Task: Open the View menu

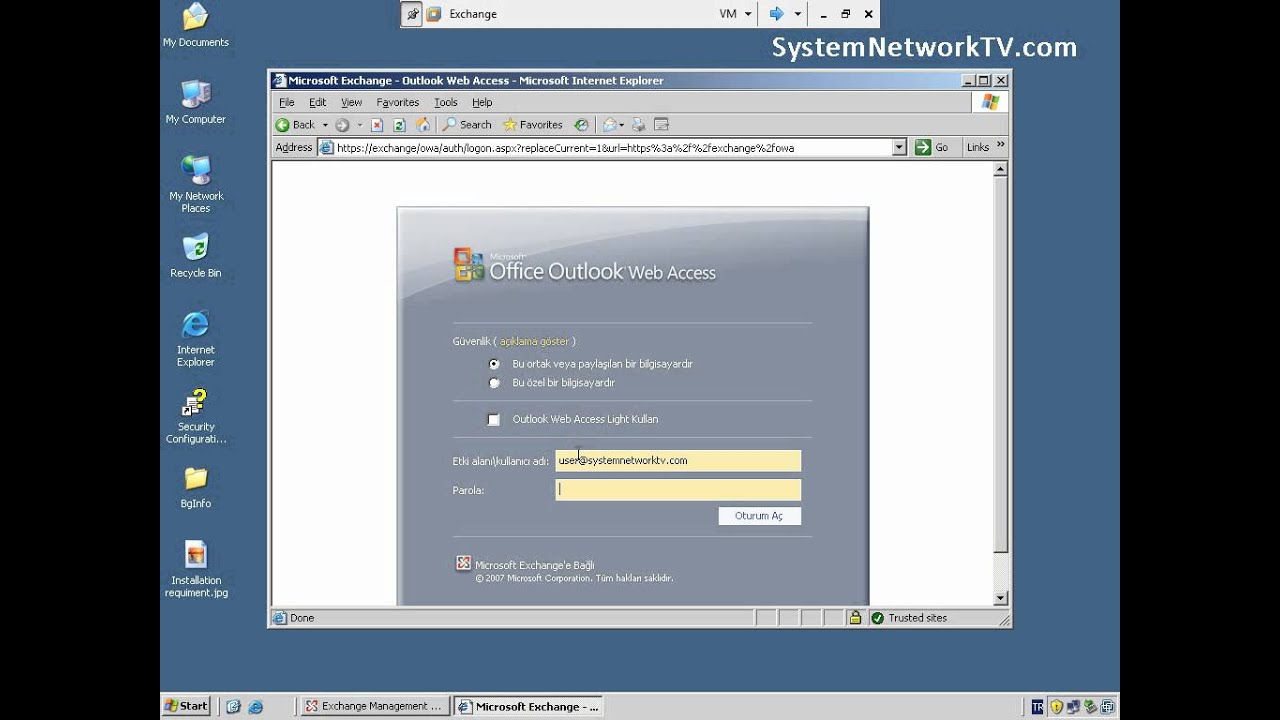Action: point(352,103)
